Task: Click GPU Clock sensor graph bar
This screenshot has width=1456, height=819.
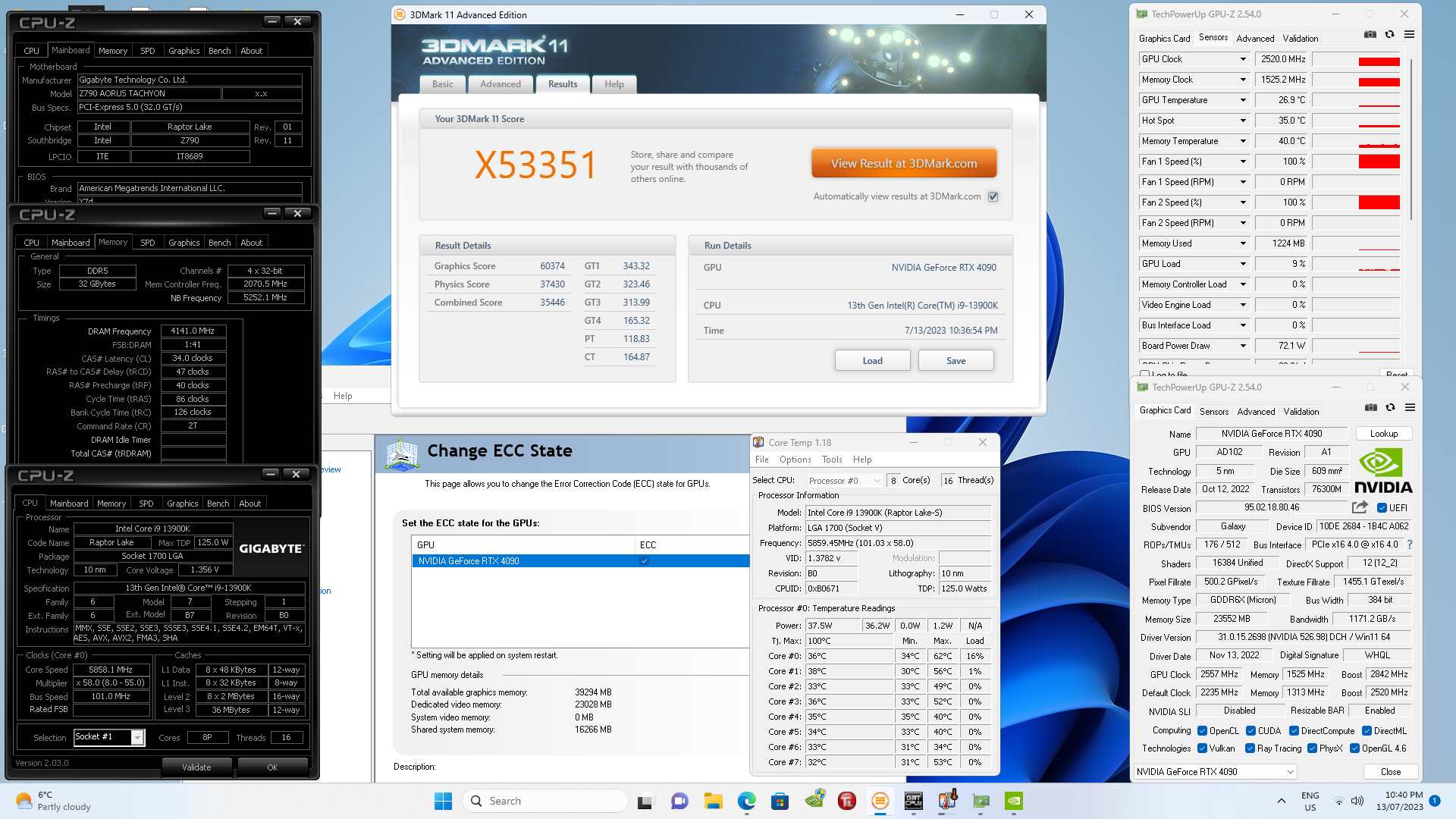Action: coord(1356,59)
